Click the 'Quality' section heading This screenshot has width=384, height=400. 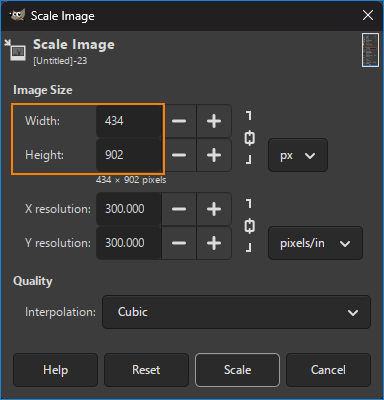(33, 281)
